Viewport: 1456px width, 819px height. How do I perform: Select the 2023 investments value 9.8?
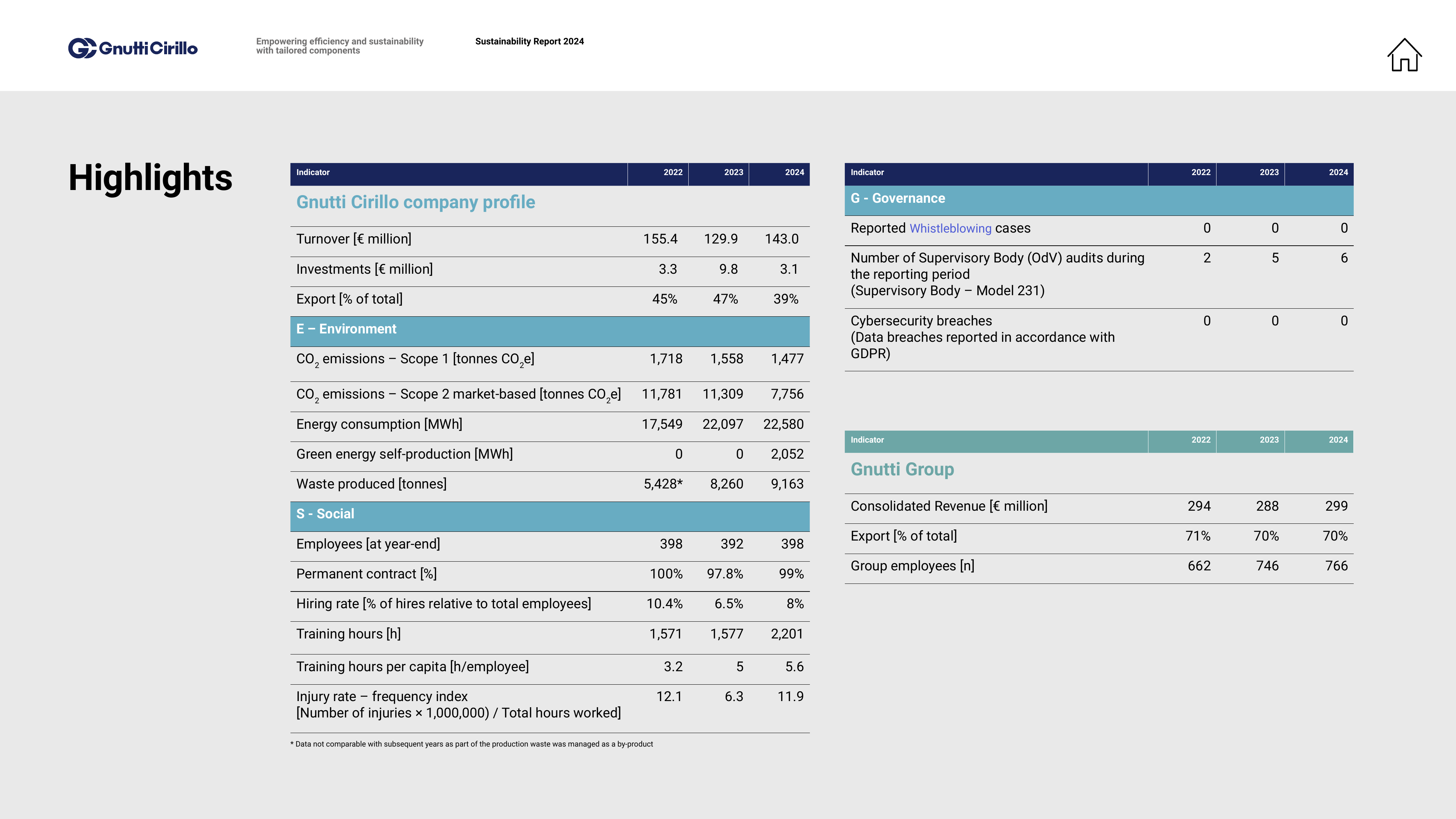click(x=728, y=269)
